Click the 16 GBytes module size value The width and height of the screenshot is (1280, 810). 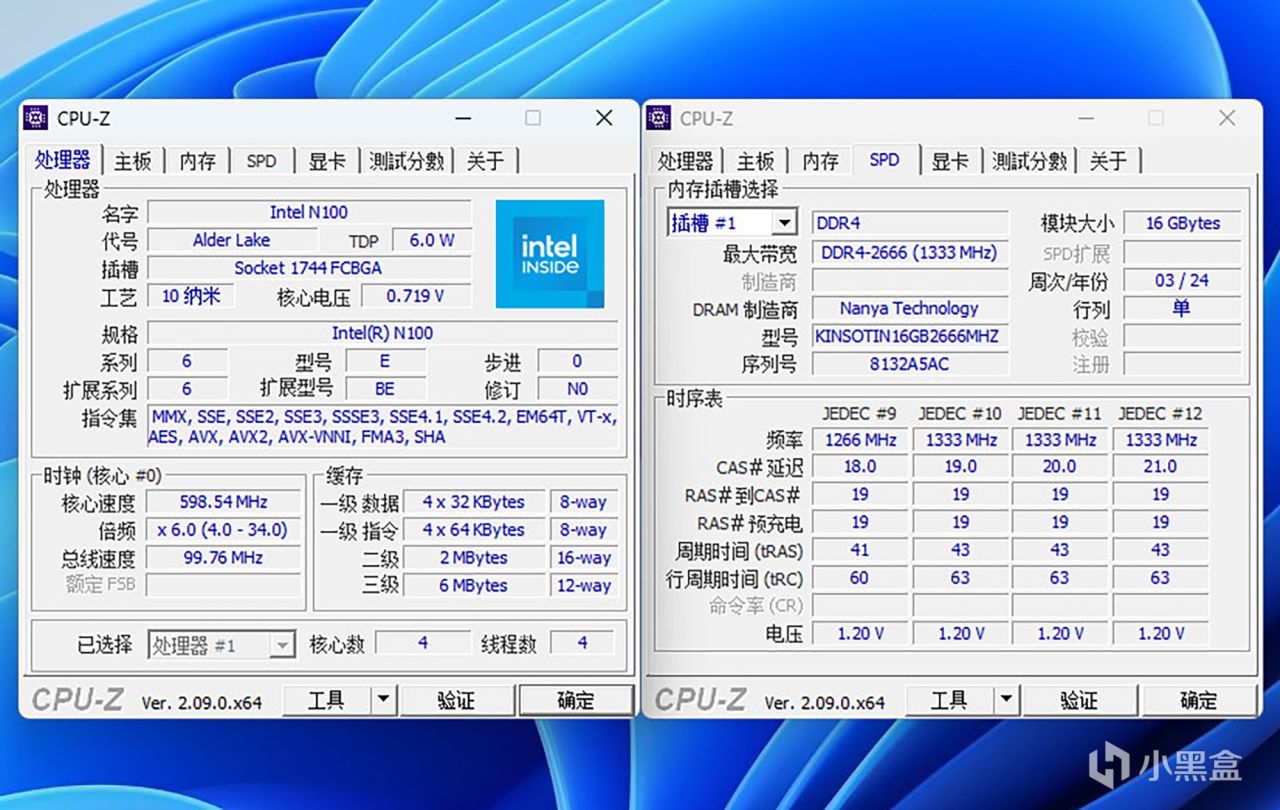[x=1183, y=223]
